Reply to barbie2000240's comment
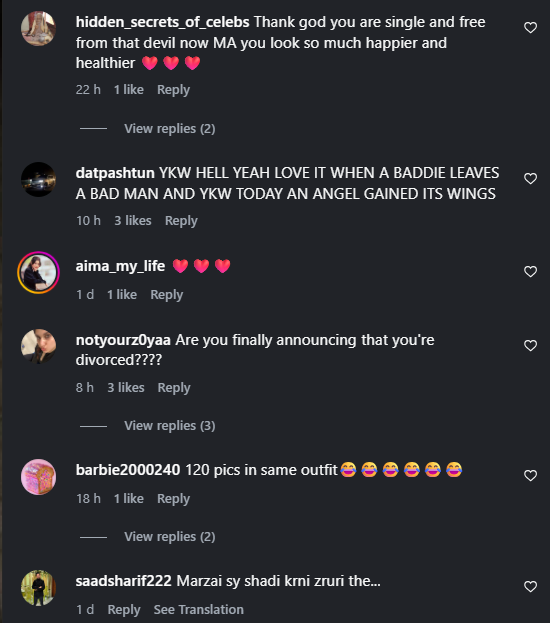The image size is (550, 623). (x=173, y=499)
